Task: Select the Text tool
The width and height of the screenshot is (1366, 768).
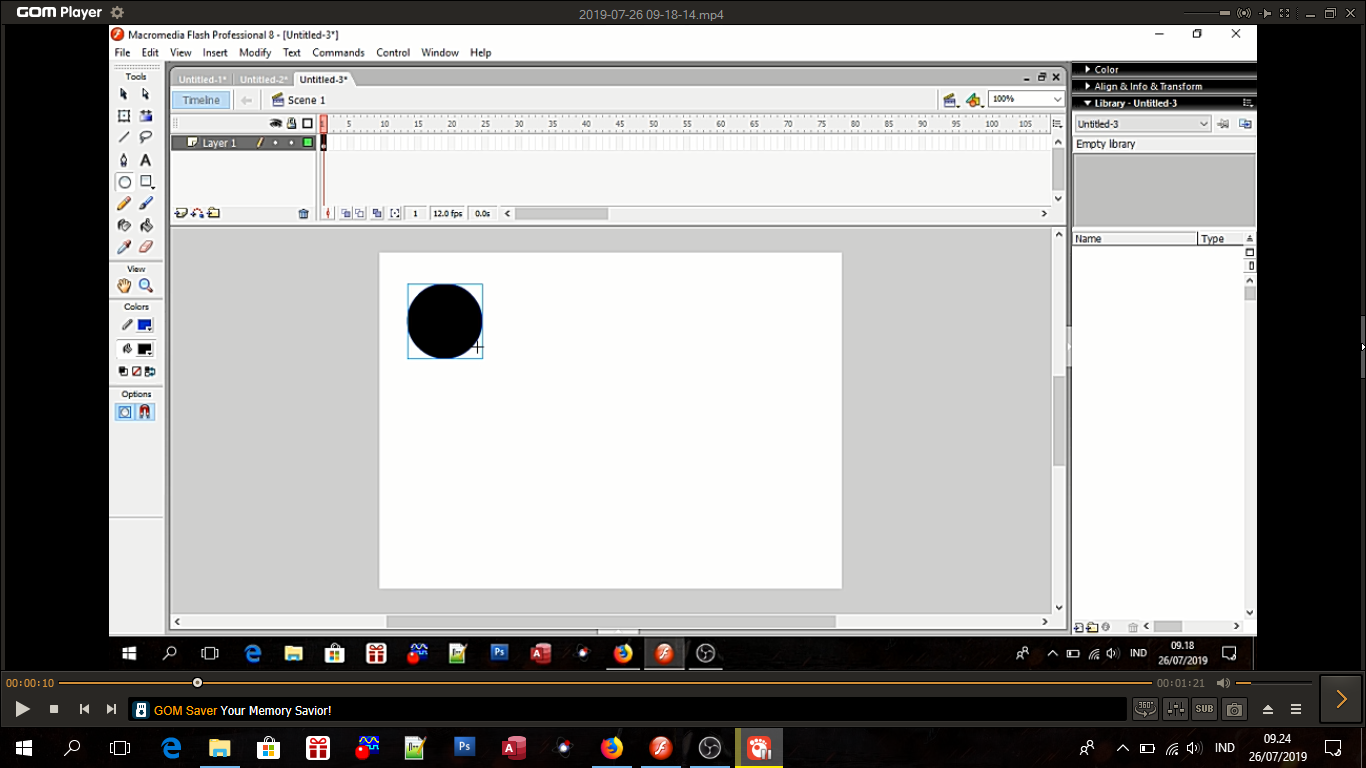Action: coord(146,160)
